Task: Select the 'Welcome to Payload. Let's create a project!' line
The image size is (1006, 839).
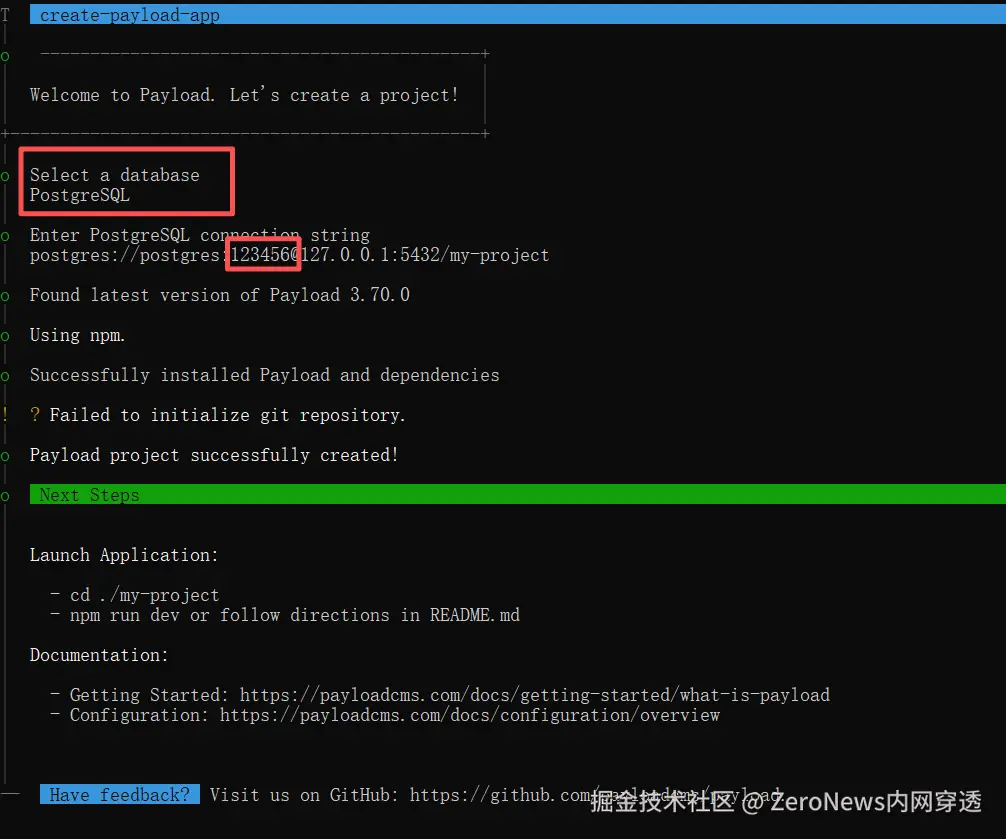Action: click(244, 95)
